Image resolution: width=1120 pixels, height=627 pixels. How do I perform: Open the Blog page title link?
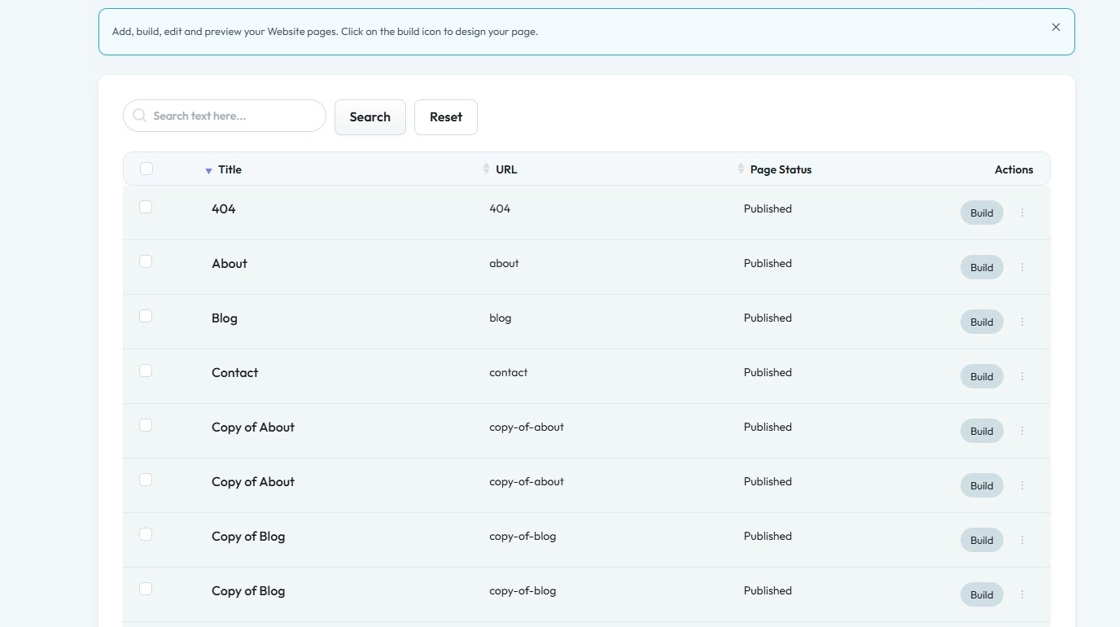[224, 318]
